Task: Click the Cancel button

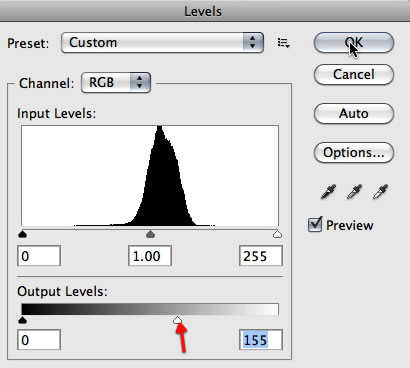Action: point(354,74)
